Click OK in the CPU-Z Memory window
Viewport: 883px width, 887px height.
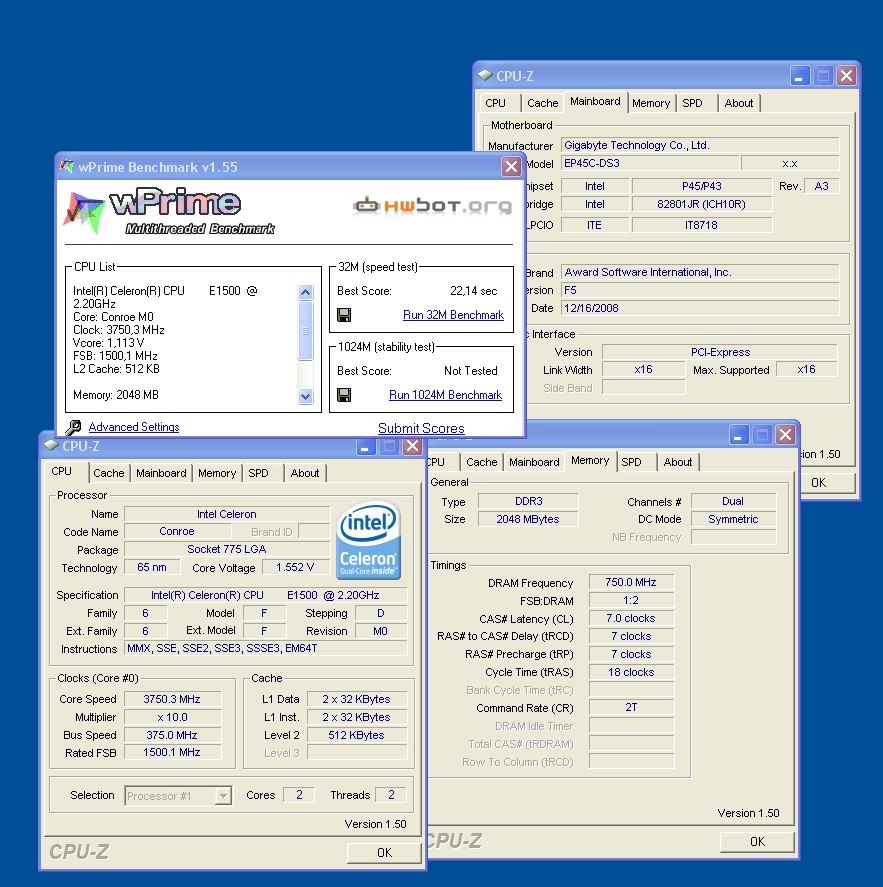757,842
